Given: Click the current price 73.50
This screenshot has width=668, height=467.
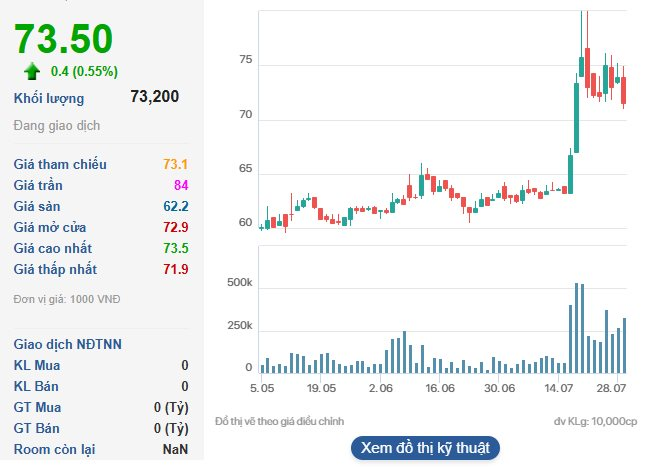Looking at the screenshot, I should [x=63, y=39].
